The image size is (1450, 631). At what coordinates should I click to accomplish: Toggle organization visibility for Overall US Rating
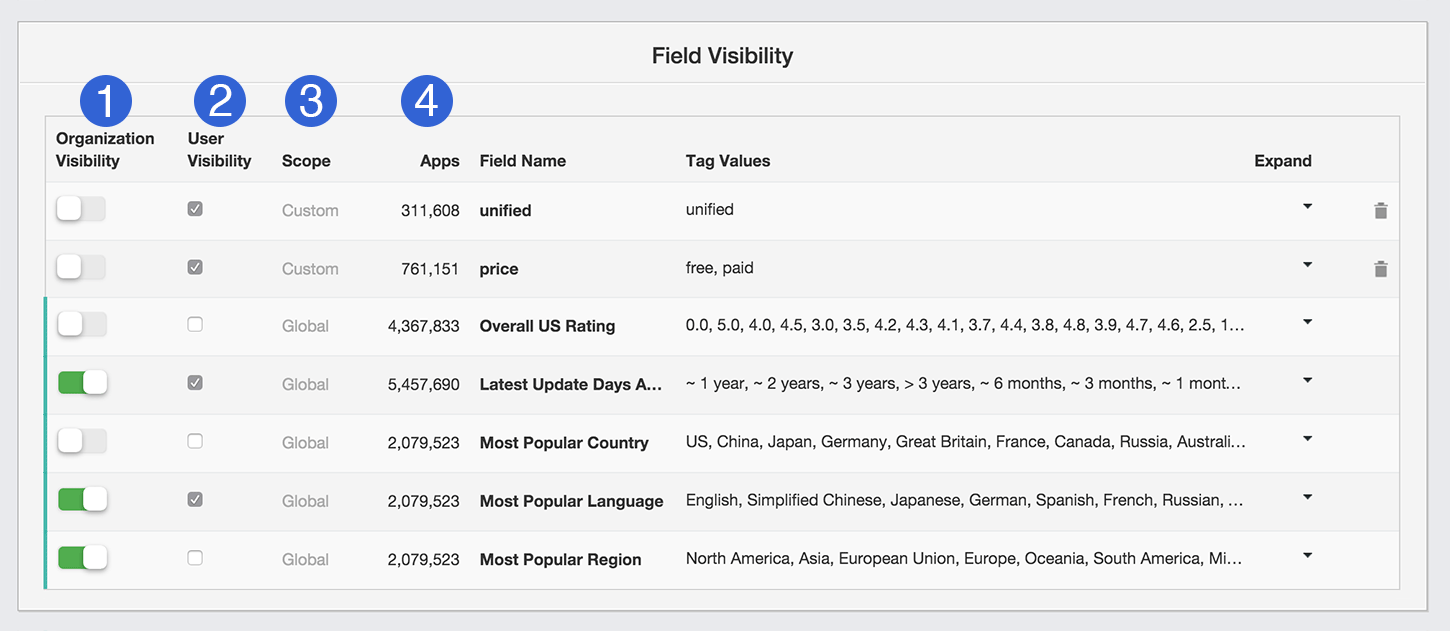point(82,324)
